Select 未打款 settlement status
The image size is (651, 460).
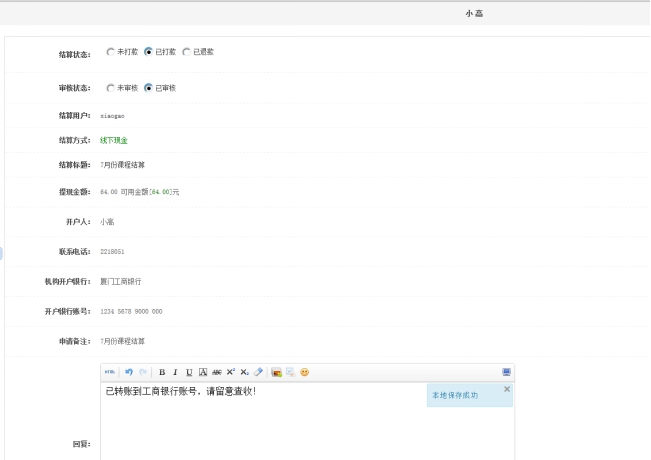(110, 52)
